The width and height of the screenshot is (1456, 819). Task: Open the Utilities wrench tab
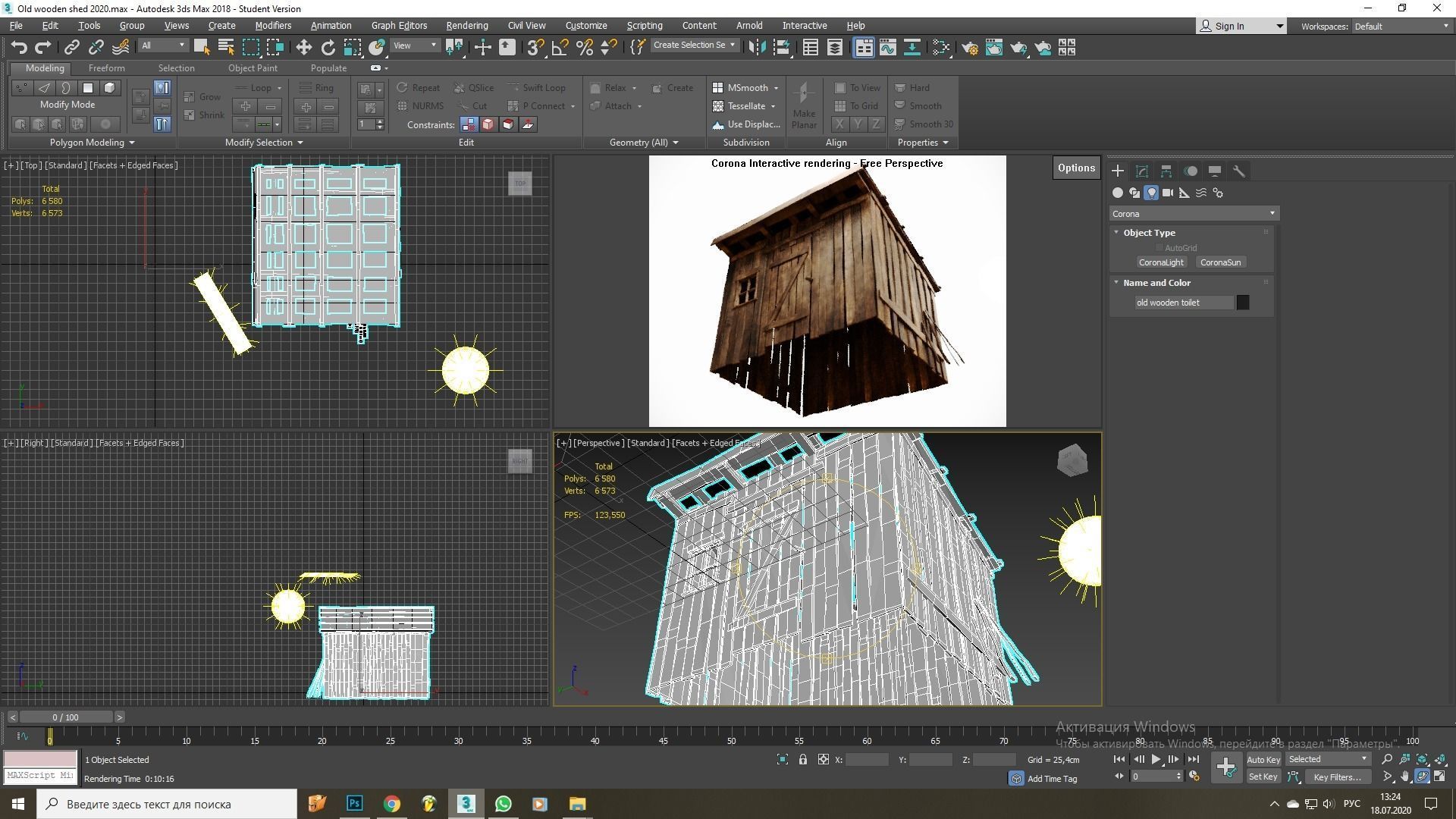1239,171
